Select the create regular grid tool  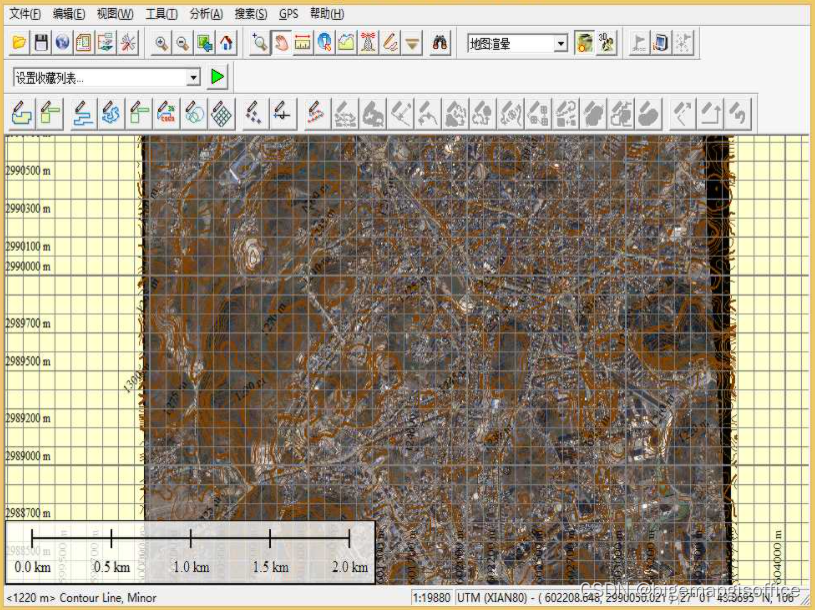point(222,113)
